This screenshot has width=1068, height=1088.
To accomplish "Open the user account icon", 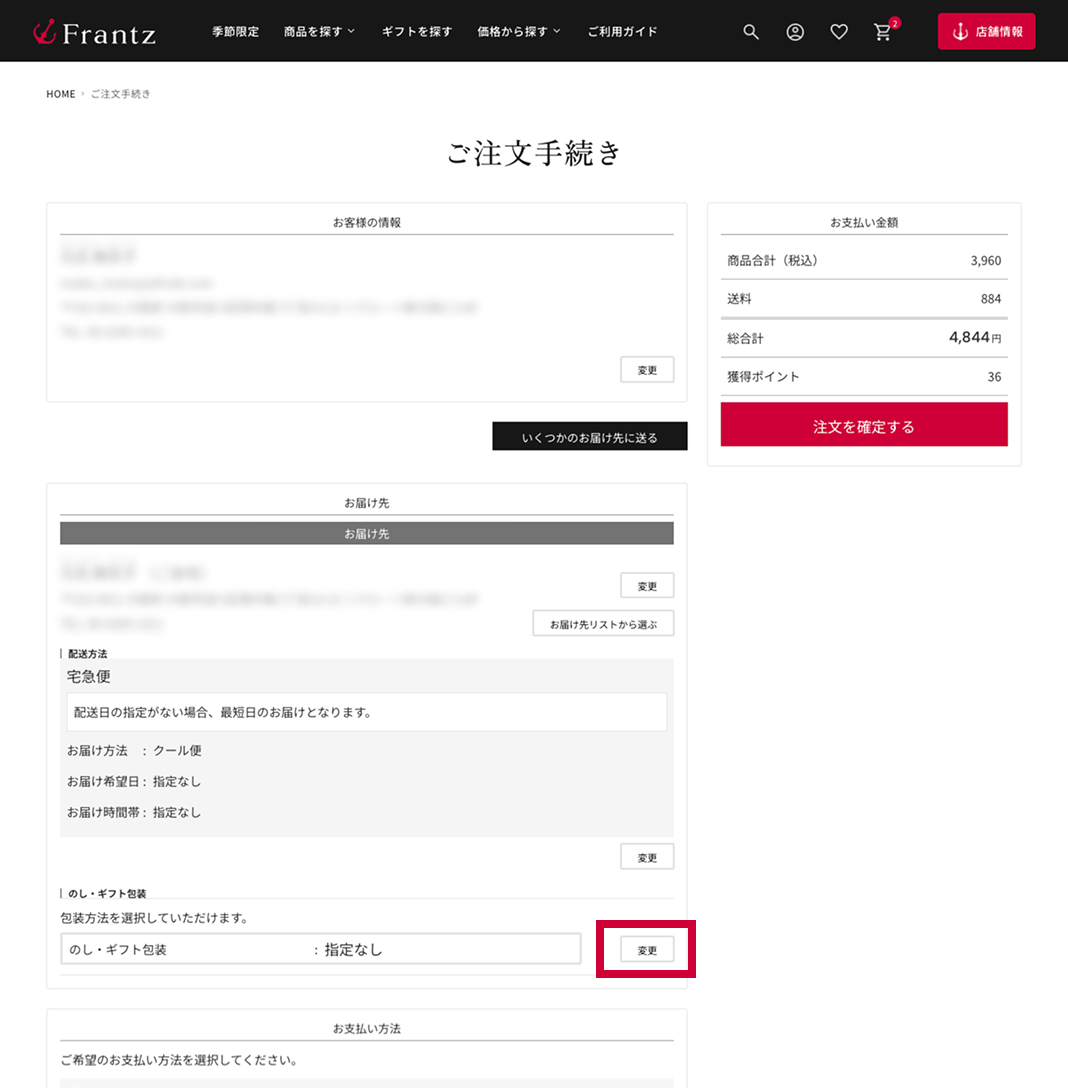I will click(795, 32).
